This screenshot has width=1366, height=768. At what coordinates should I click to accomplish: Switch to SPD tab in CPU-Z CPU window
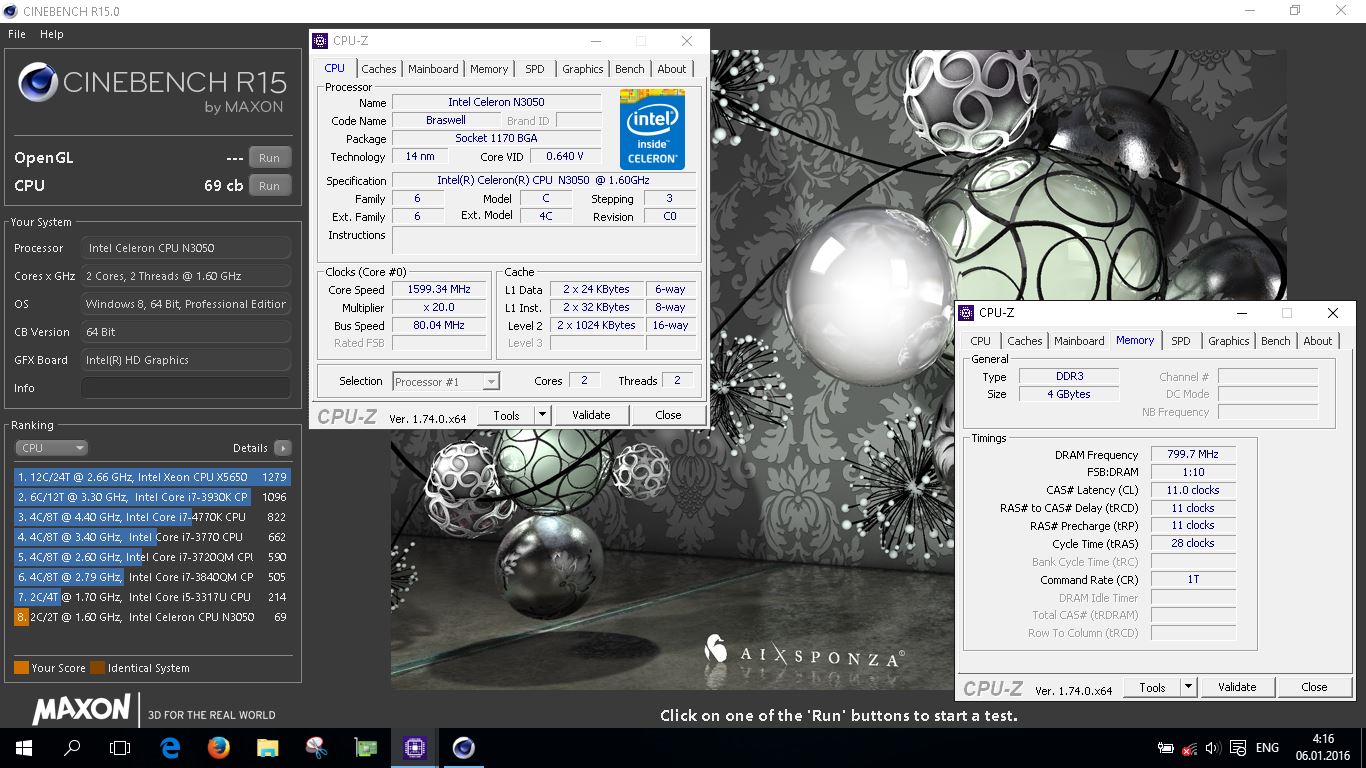click(535, 69)
